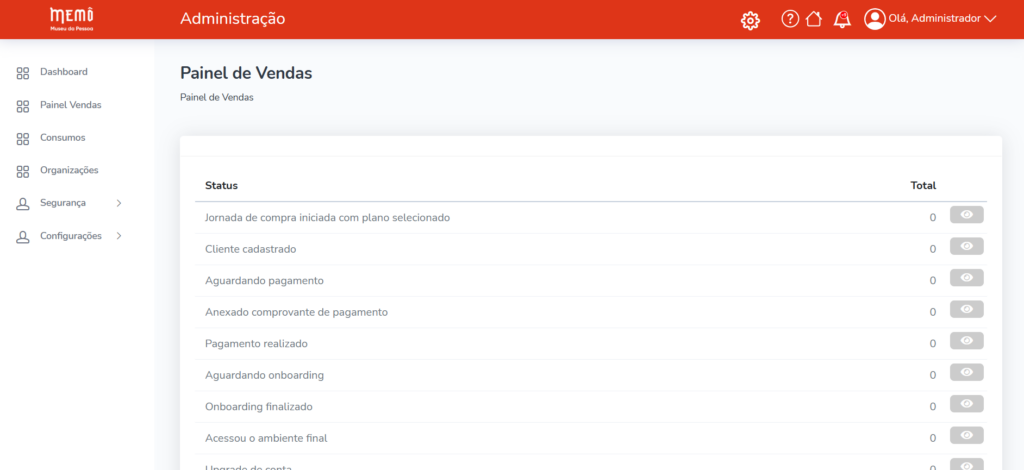Open the notifications bell icon
Viewport: 1024px width, 470px height.
pos(842,19)
